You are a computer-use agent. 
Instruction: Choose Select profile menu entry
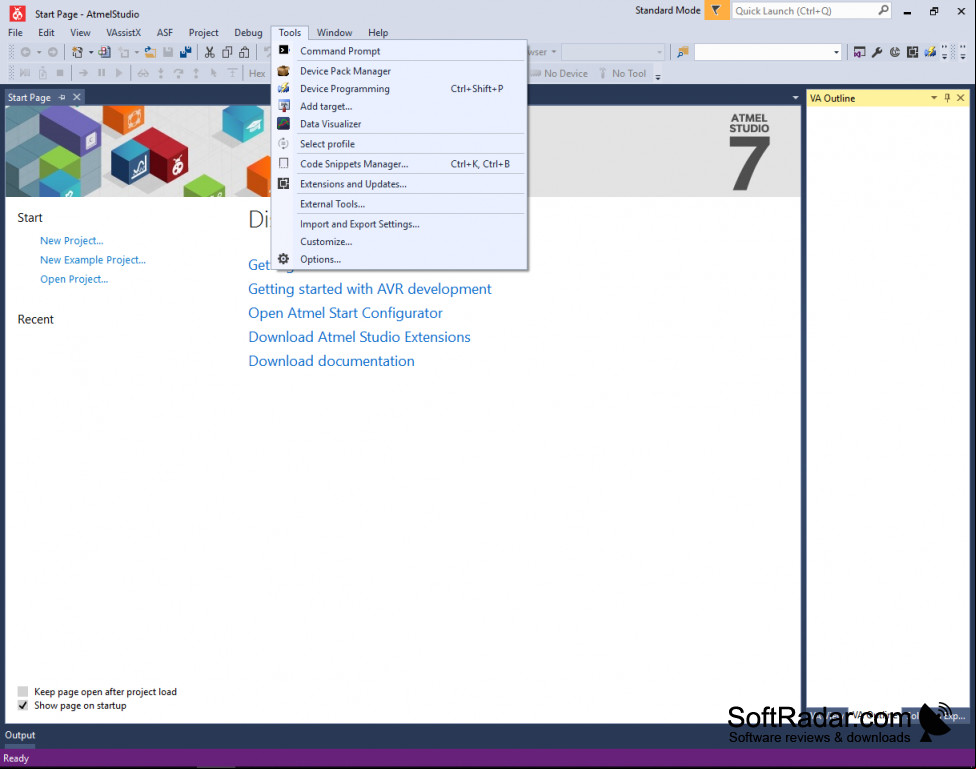pos(400,144)
